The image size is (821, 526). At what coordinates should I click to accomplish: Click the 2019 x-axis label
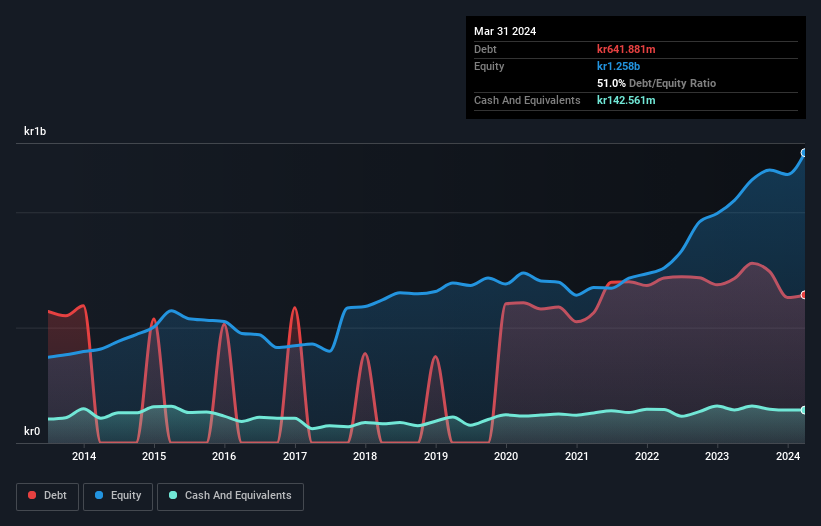[x=436, y=456]
